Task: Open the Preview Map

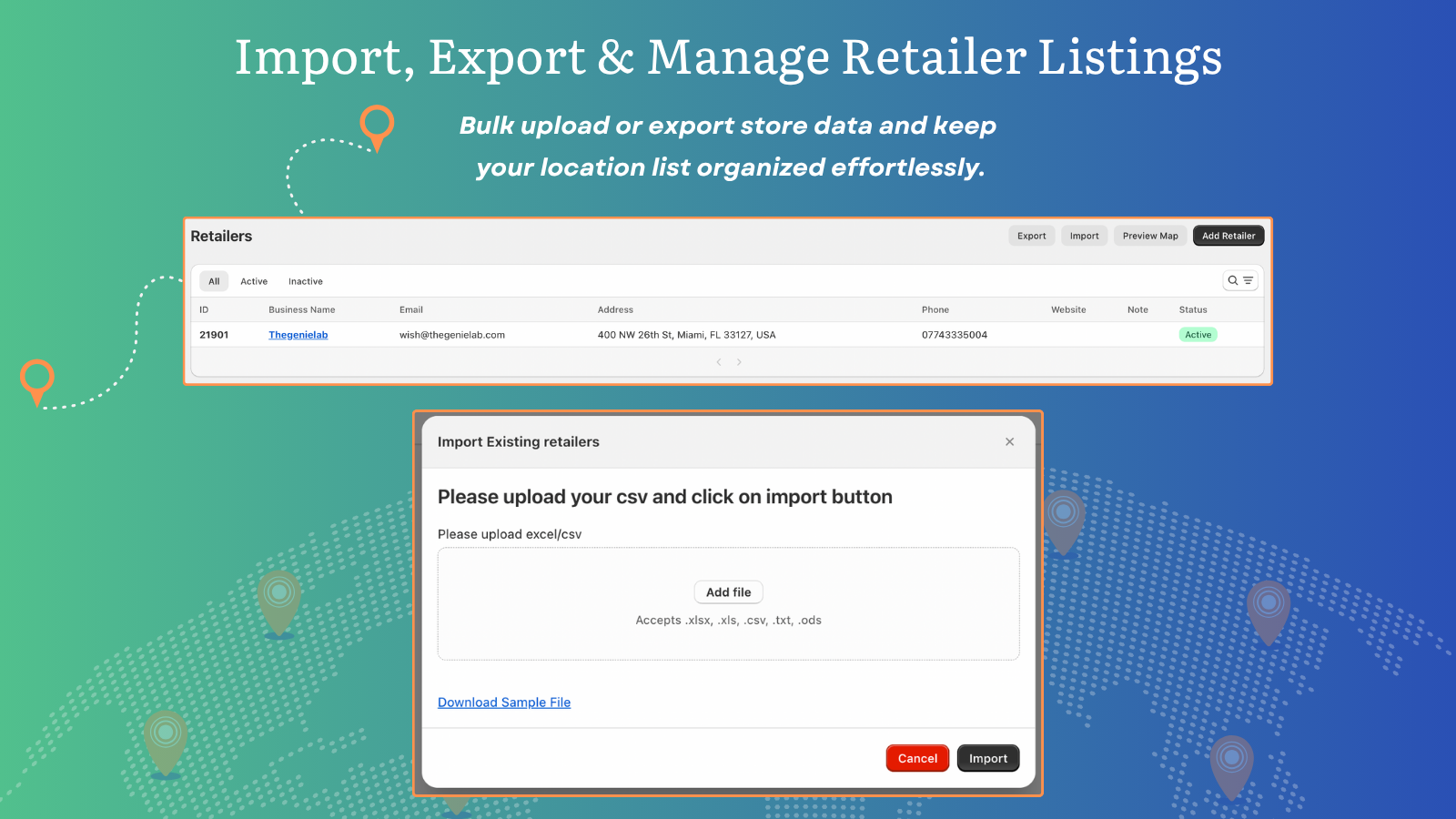Action: pos(1150,235)
